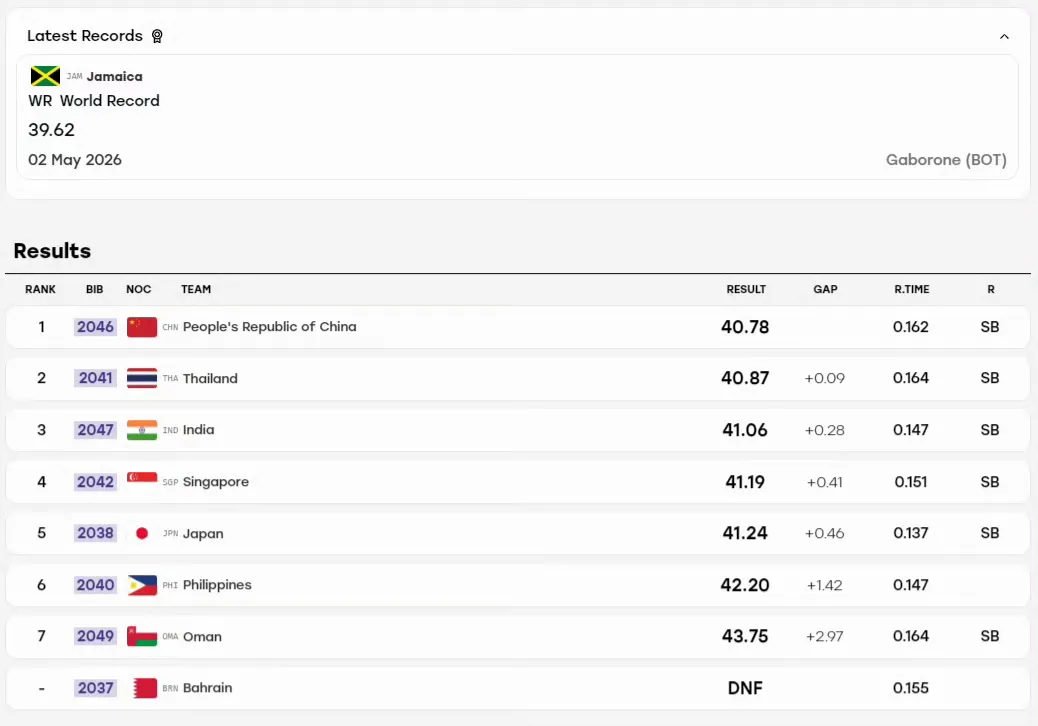Click the Japan flag icon
Image resolution: width=1038 pixels, height=726 pixels.
point(142,533)
